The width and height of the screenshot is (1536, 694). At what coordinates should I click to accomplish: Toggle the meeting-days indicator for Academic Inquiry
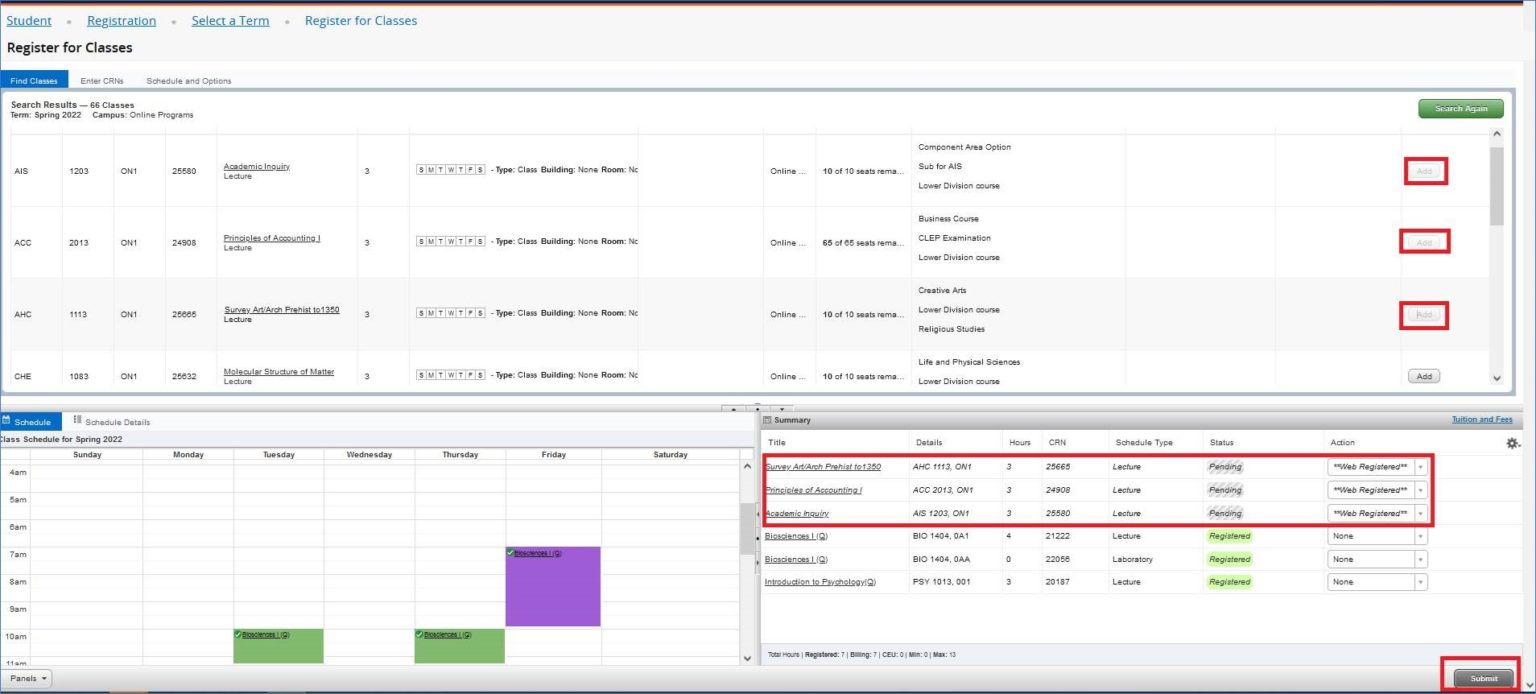coord(451,170)
